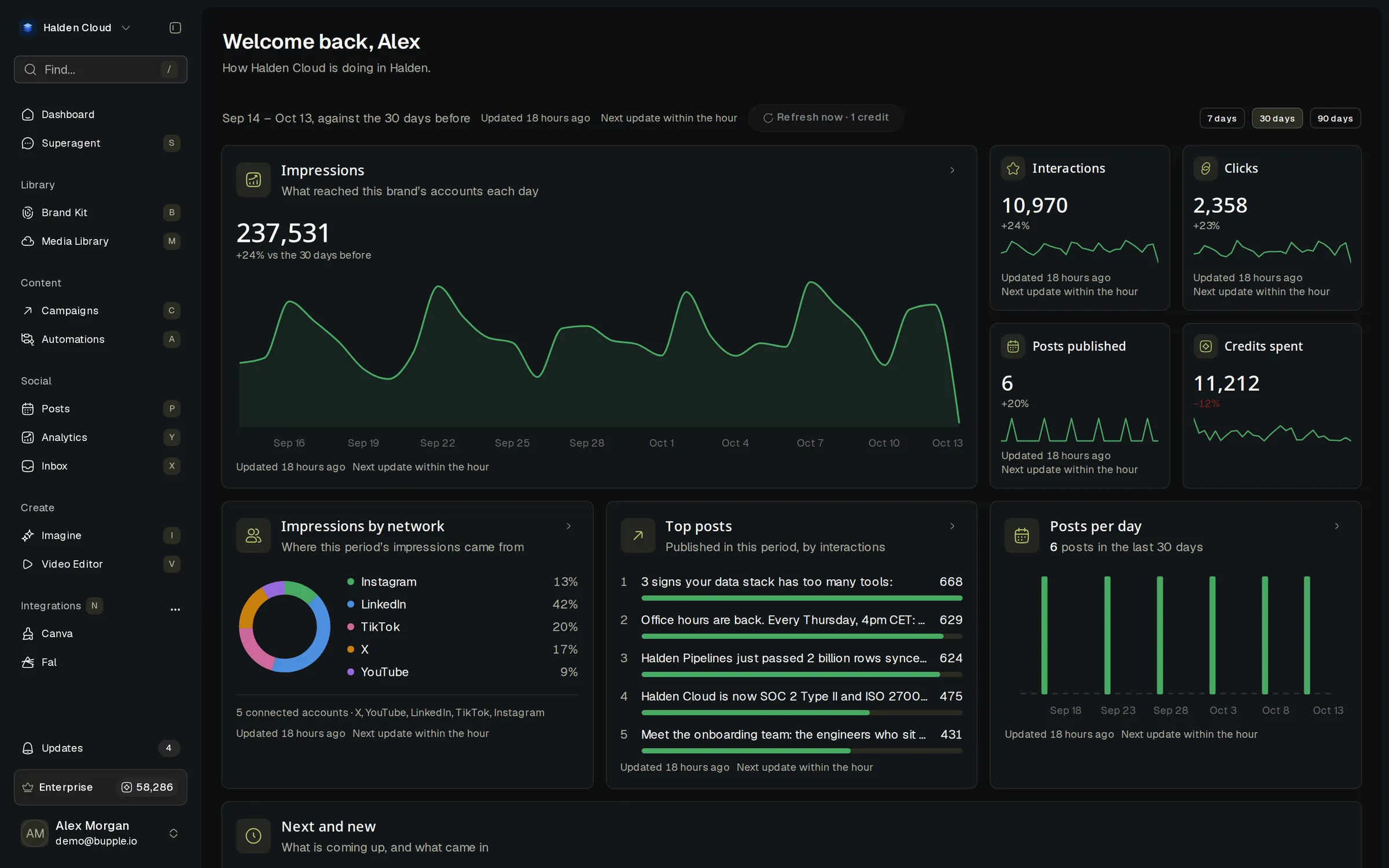Image resolution: width=1389 pixels, height=868 pixels.
Task: Switch range to 7 days
Action: point(1222,118)
